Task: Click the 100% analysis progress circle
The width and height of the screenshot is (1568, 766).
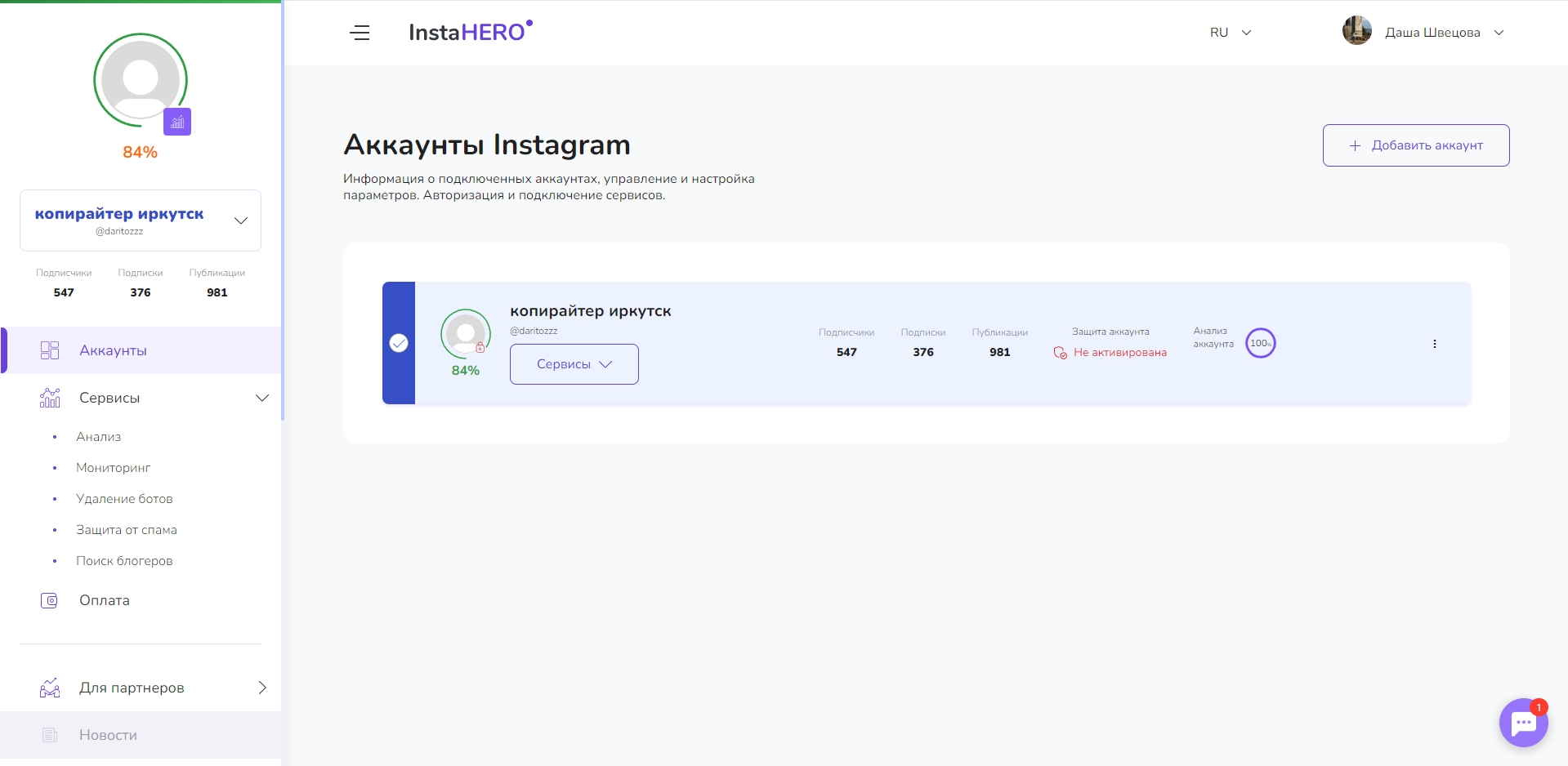Action: point(1260,343)
